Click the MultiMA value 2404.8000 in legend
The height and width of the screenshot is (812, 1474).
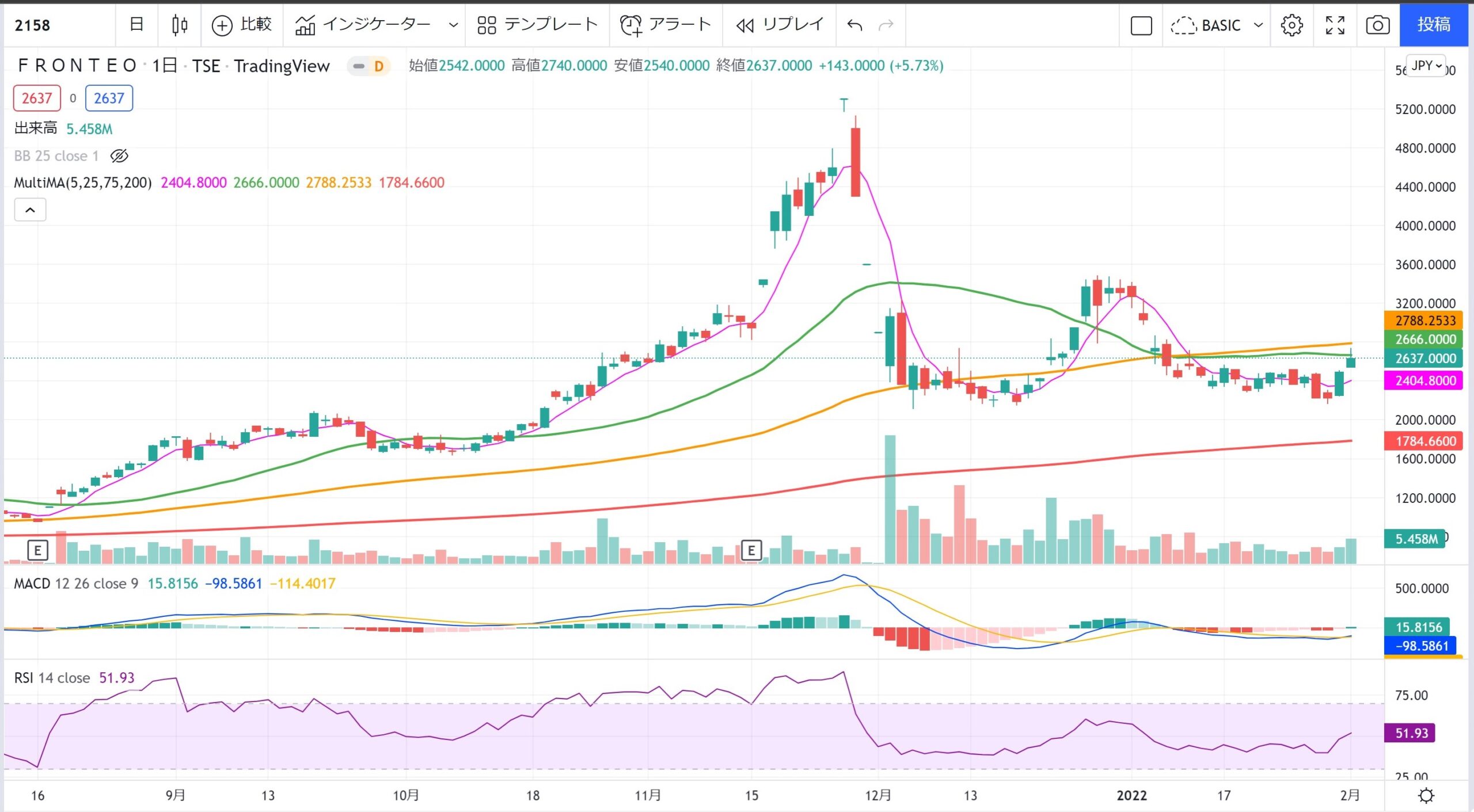pos(193,183)
